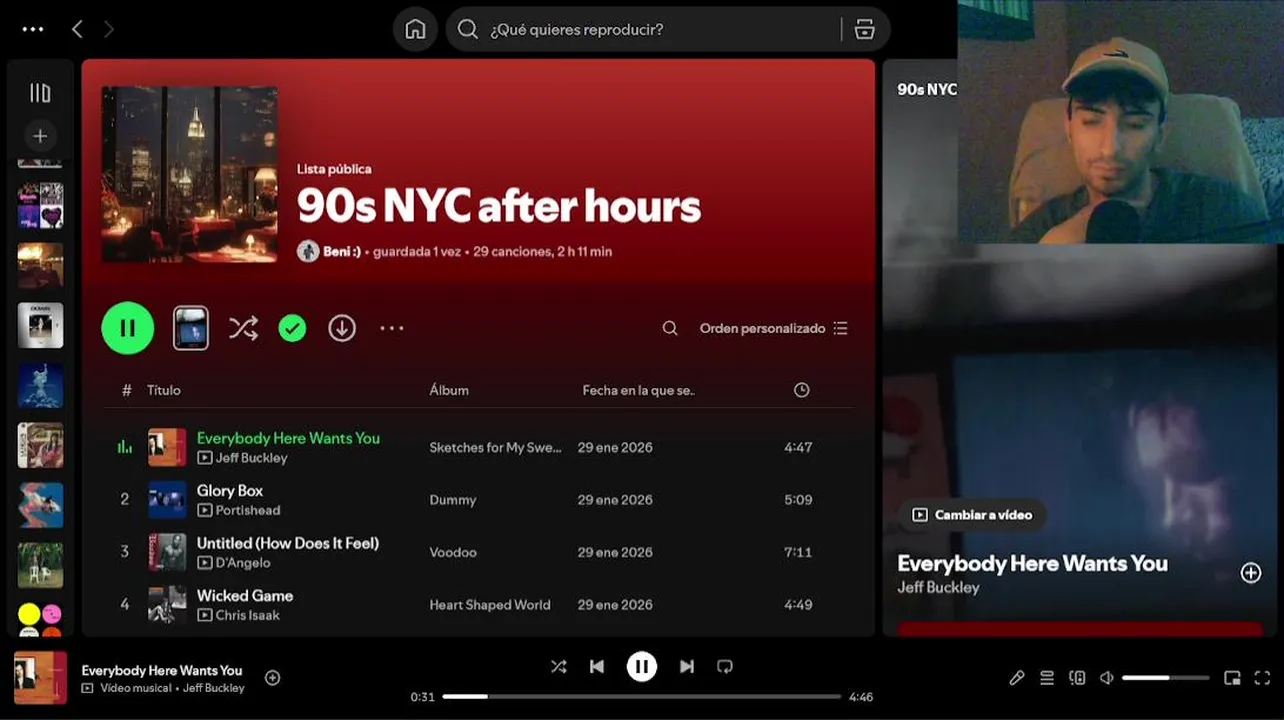Click the now-playing album art in bottom bar
Image resolution: width=1284 pixels, height=720 pixels.
coord(41,678)
